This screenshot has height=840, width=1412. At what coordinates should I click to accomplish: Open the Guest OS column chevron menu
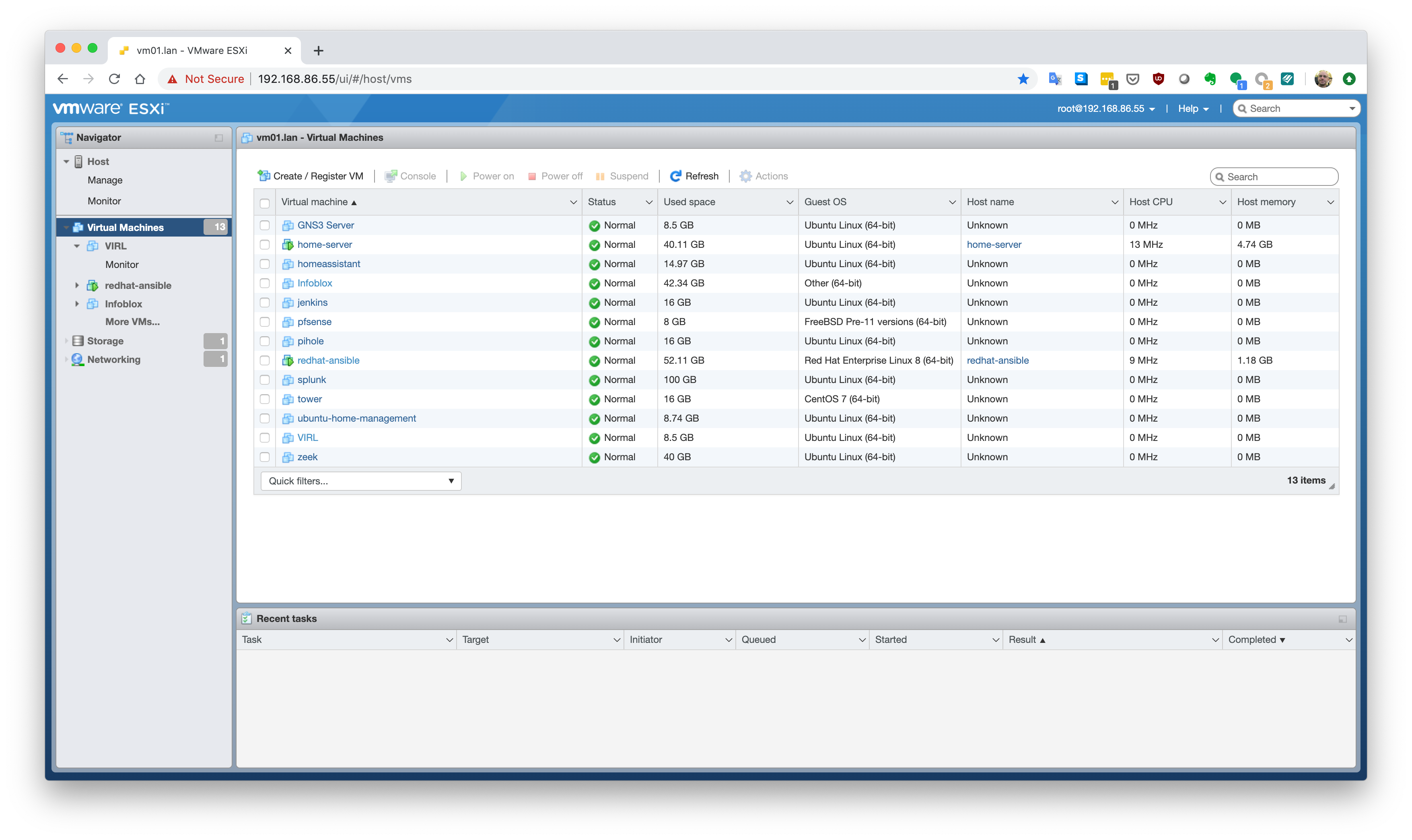click(x=953, y=202)
